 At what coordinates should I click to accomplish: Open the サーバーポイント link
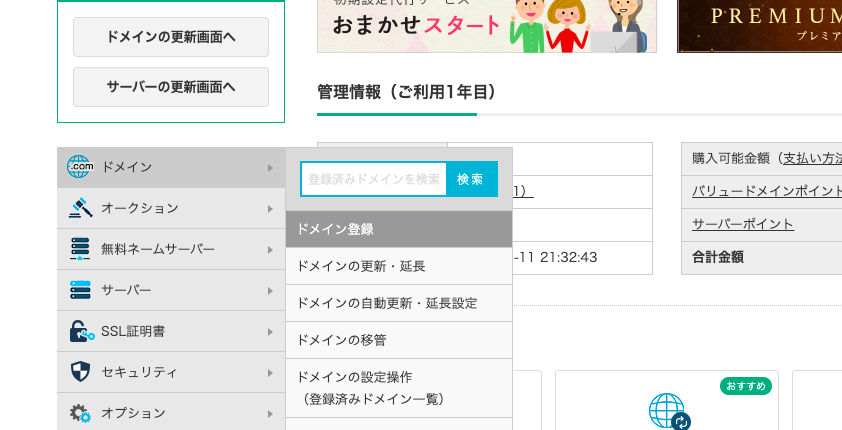coord(743,224)
